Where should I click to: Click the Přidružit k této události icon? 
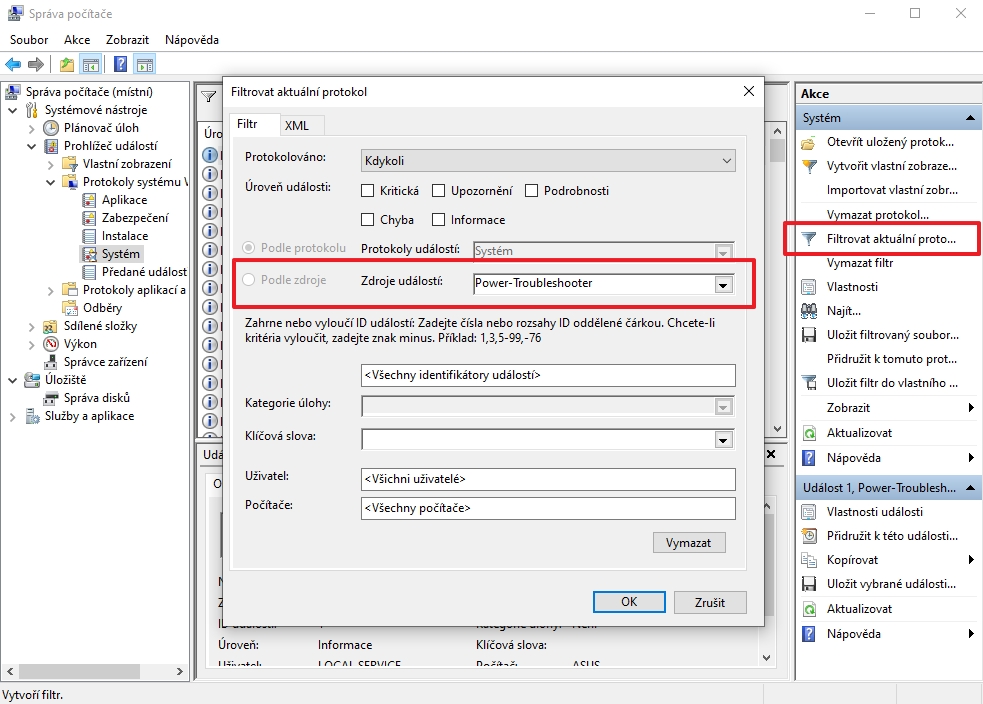click(x=809, y=536)
